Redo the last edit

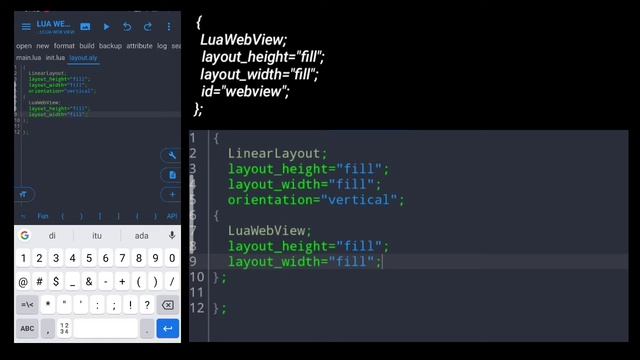tap(148, 27)
